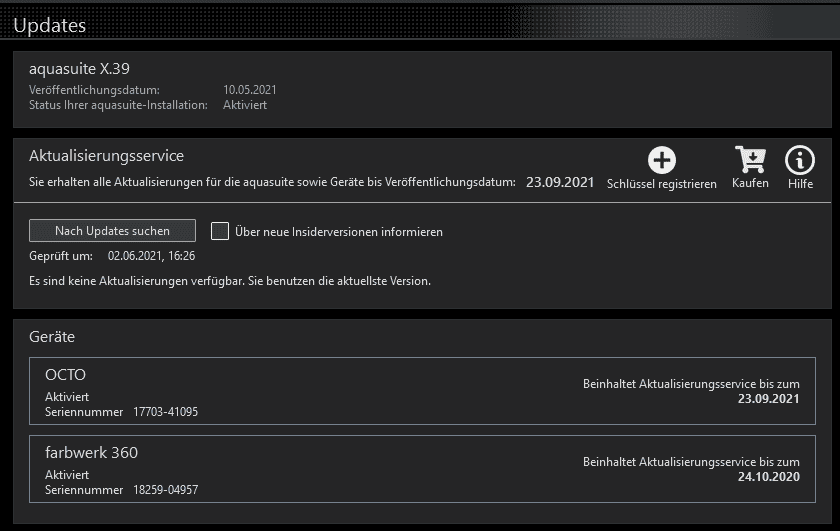Enable 'Über neue Insiderversionen informieren' checkbox

click(x=220, y=231)
